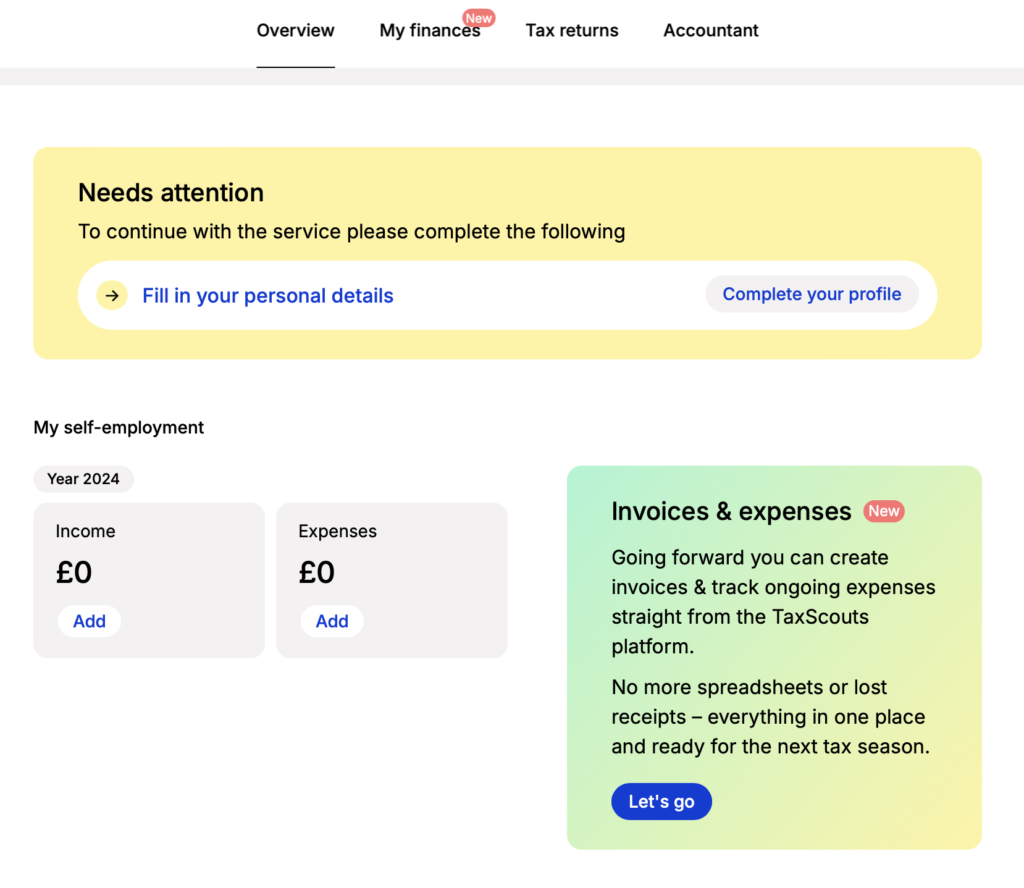Click the Invoices & expenses heading
This screenshot has width=1024, height=888.
[731, 511]
